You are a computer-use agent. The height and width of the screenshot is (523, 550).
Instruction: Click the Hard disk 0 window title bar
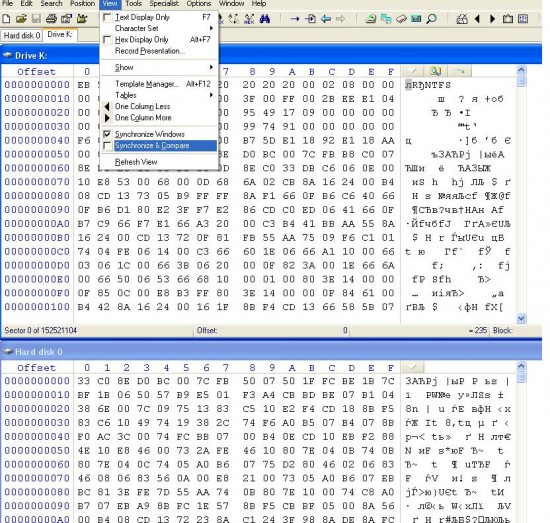[x=271, y=351]
